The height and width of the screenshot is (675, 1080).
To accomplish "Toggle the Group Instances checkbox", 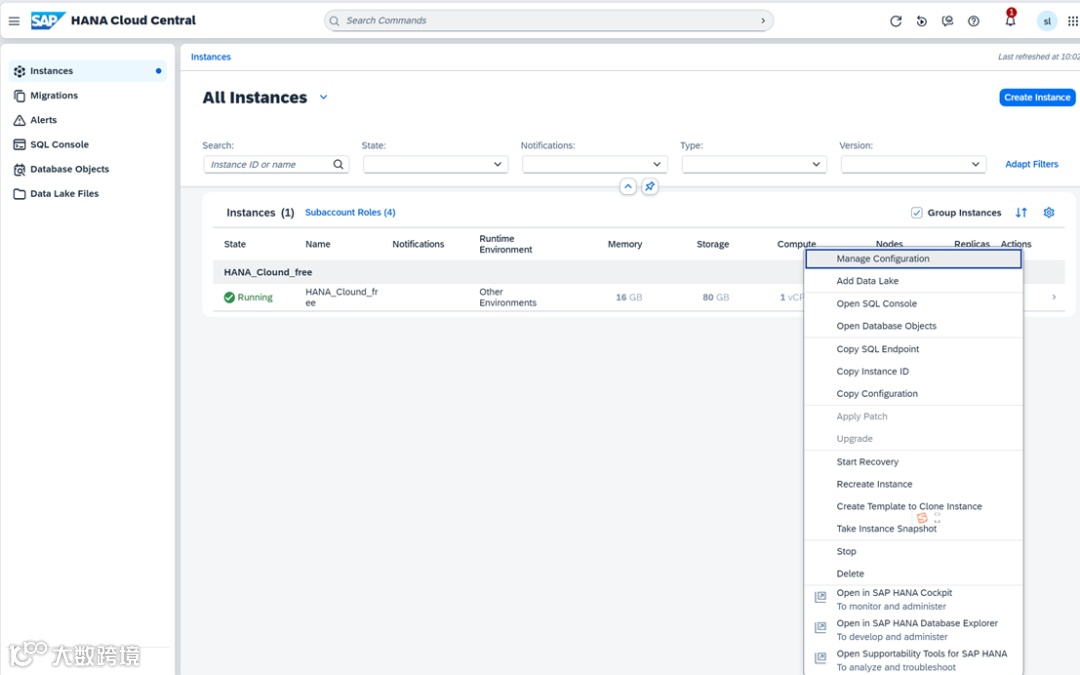I will pyautogui.click(x=917, y=212).
